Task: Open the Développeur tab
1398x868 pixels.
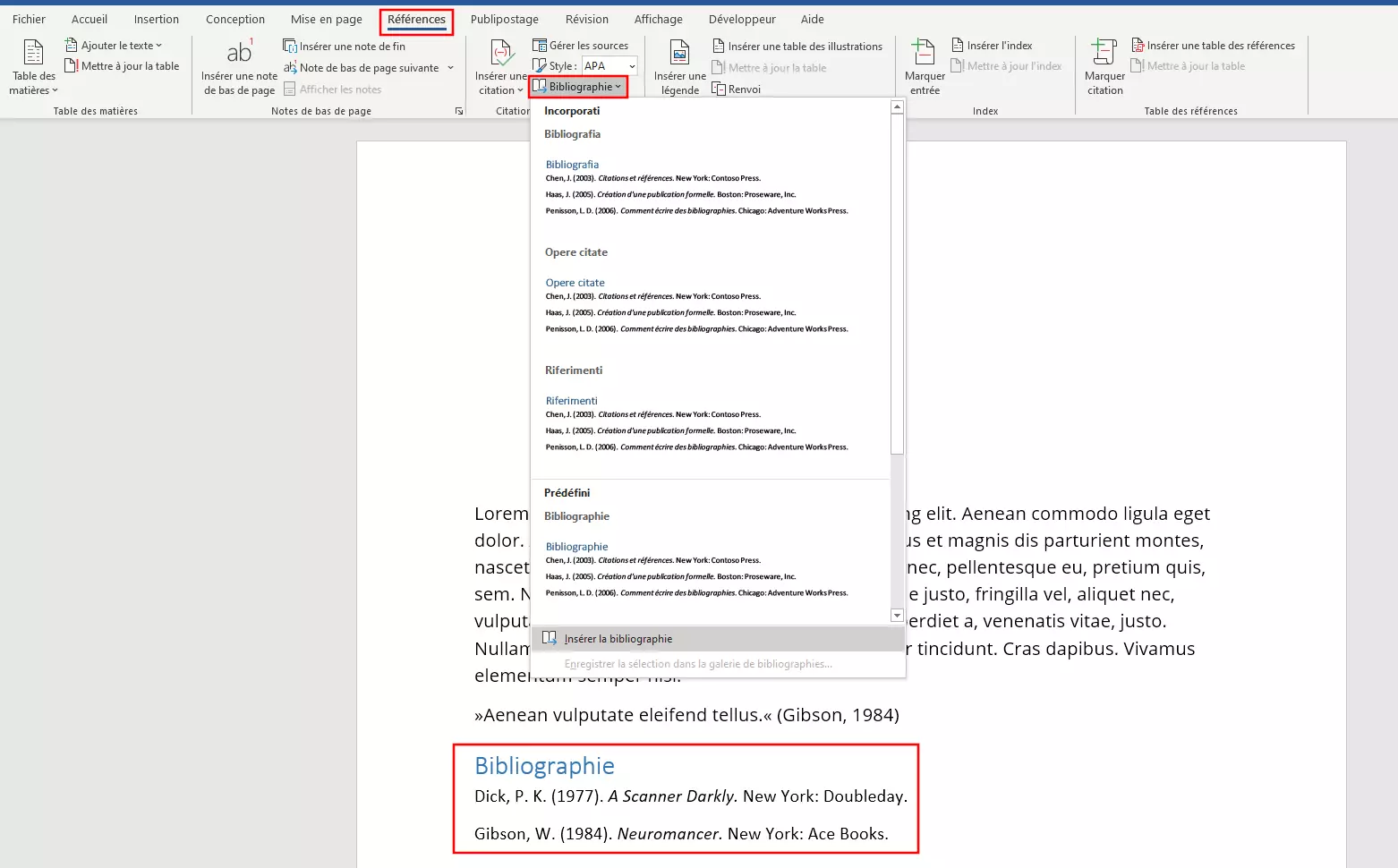Action: point(742,20)
